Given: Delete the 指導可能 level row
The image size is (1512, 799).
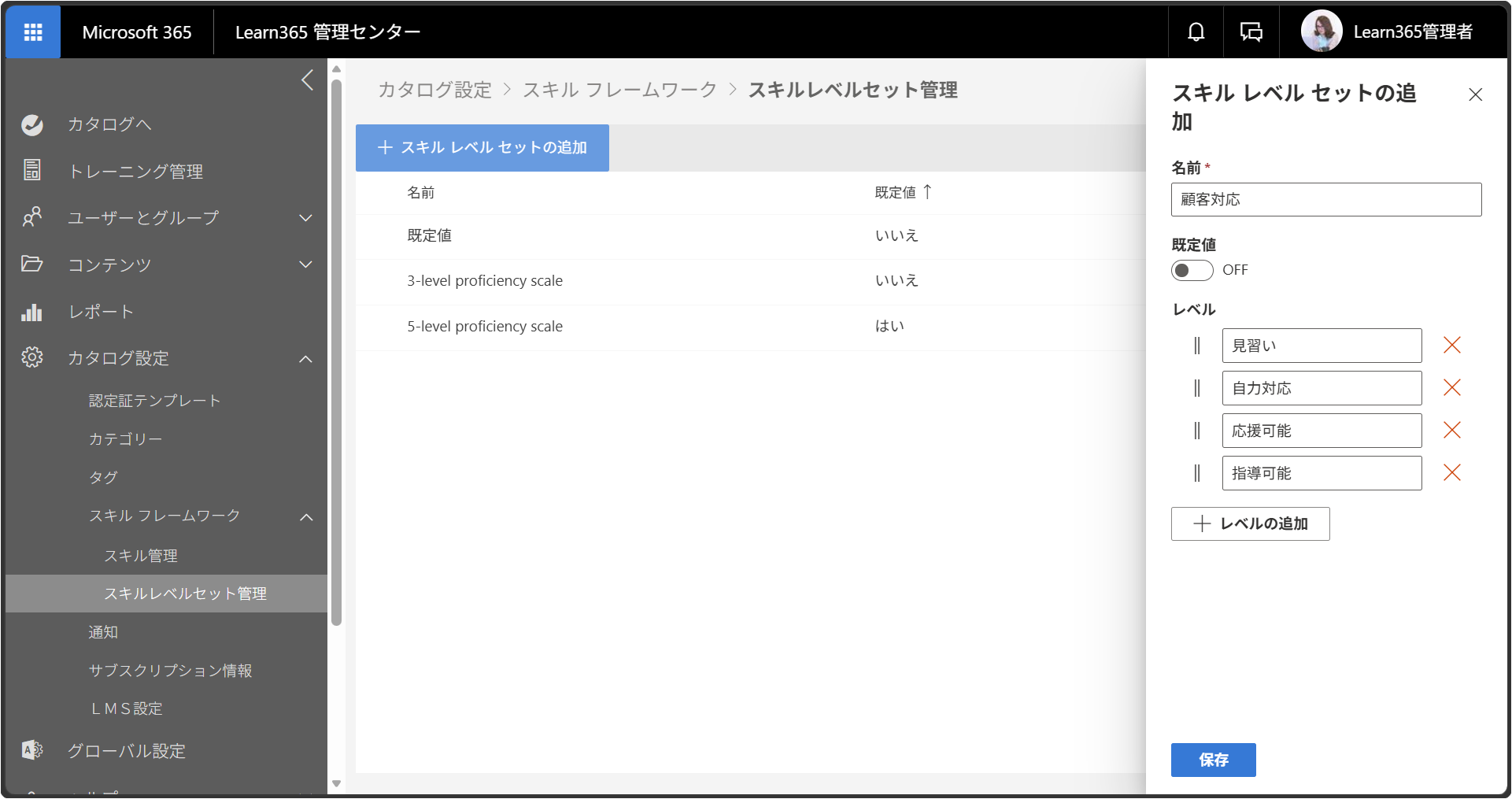Looking at the screenshot, I should (x=1452, y=472).
